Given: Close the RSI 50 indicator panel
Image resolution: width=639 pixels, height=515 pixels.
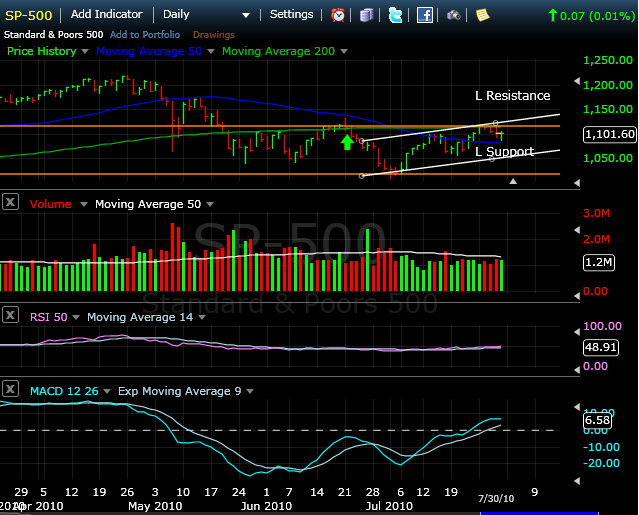Looking at the screenshot, I should tap(10, 316).
